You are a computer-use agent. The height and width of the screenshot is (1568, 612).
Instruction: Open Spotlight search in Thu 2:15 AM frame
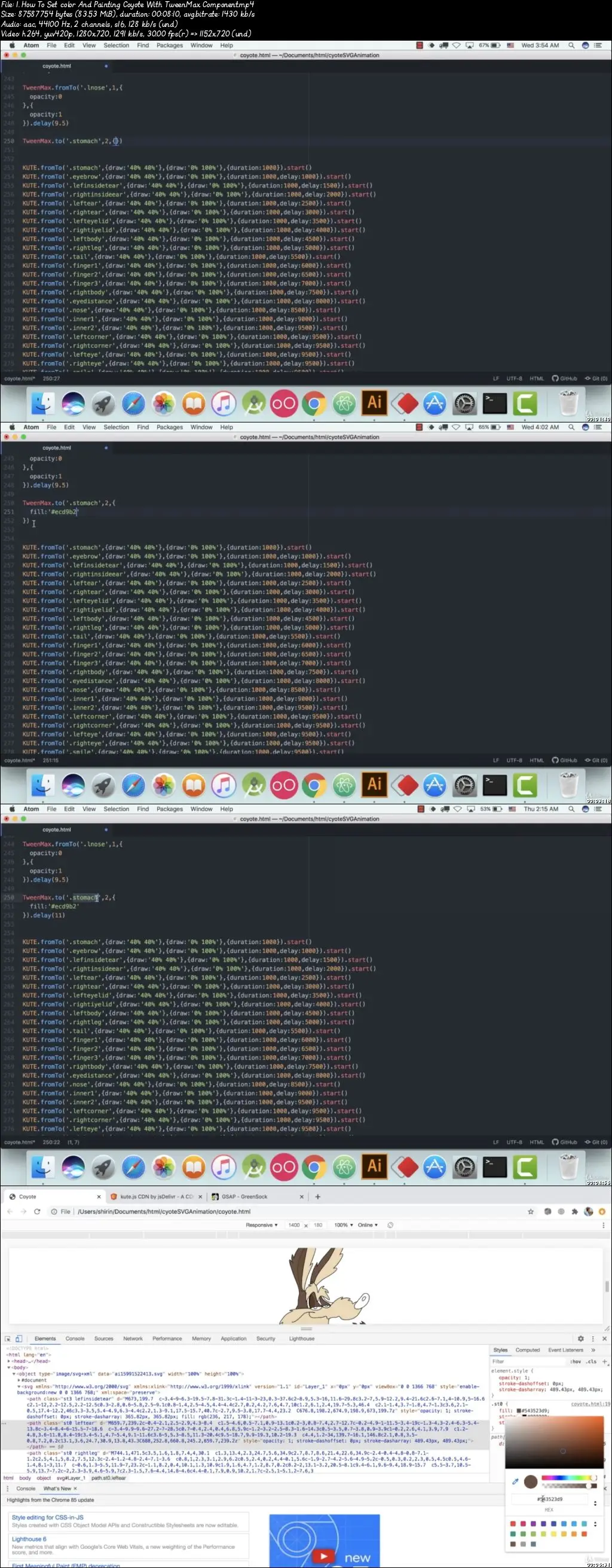point(571,809)
